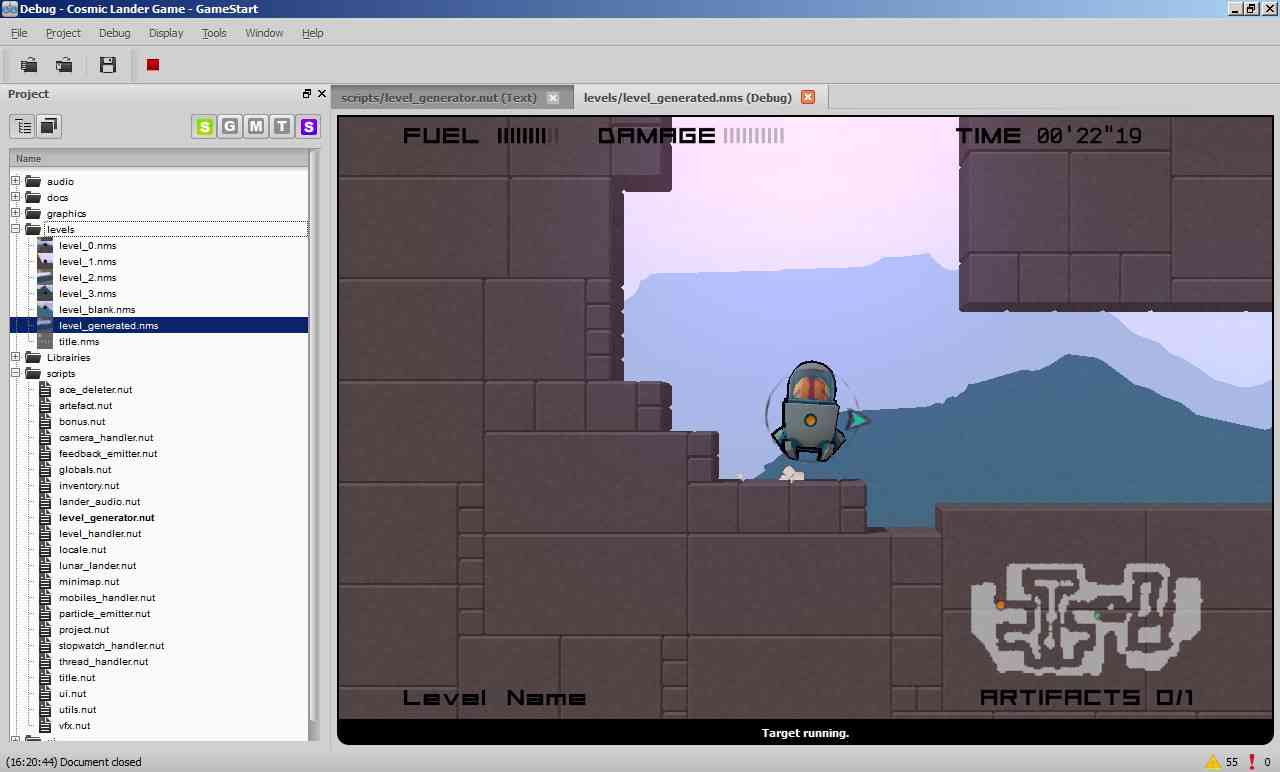Float the Project panel using undock icon

(x=307, y=94)
